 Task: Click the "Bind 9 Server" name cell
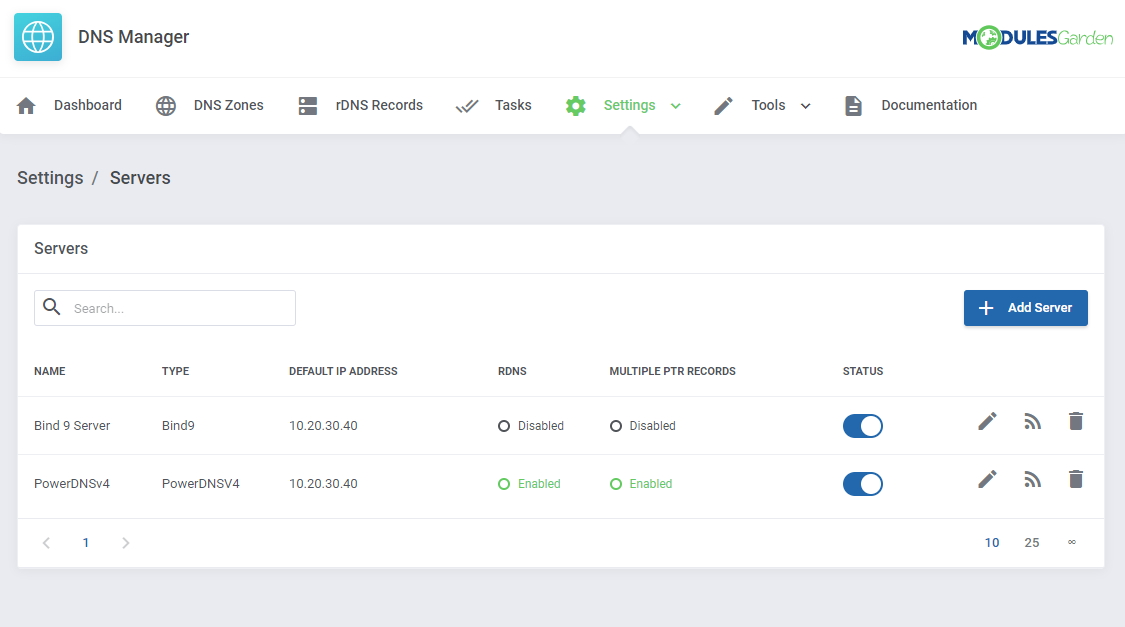pos(72,425)
